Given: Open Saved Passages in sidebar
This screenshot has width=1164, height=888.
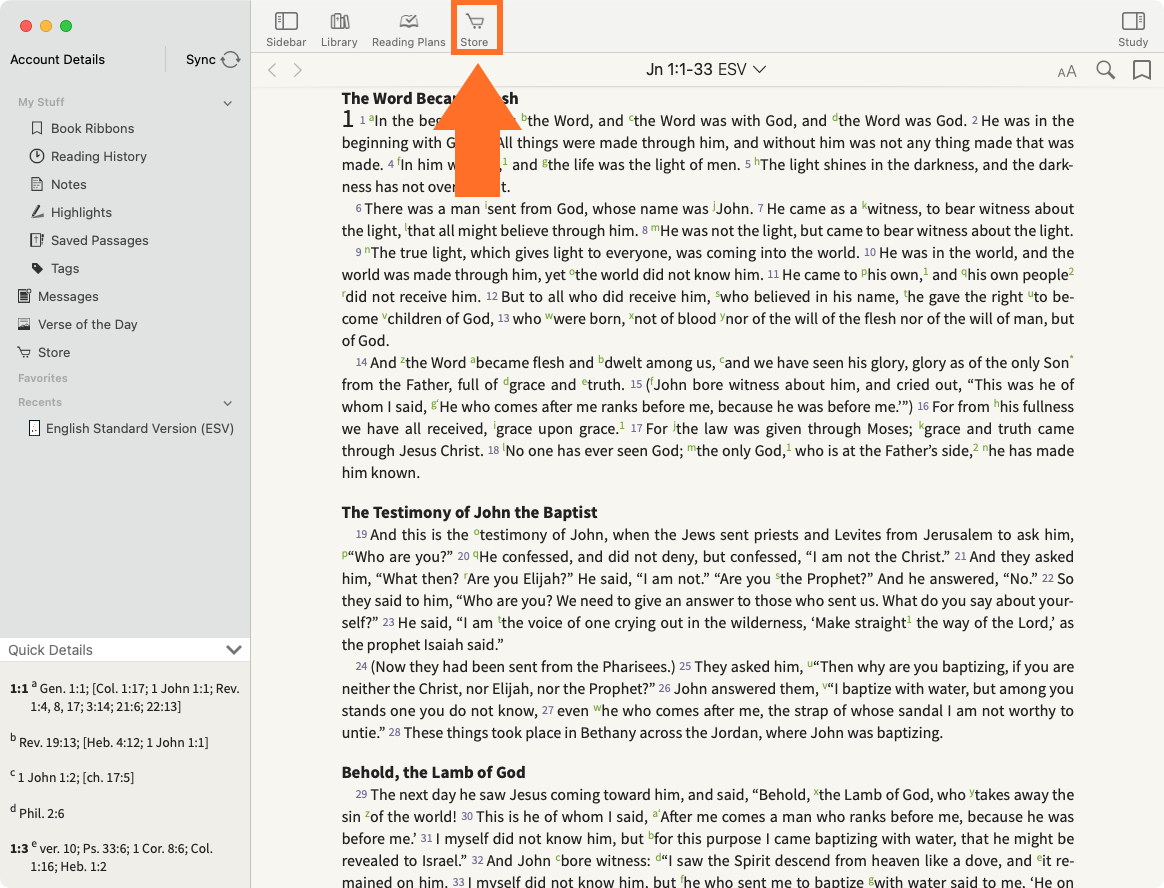Looking at the screenshot, I should (99, 241).
